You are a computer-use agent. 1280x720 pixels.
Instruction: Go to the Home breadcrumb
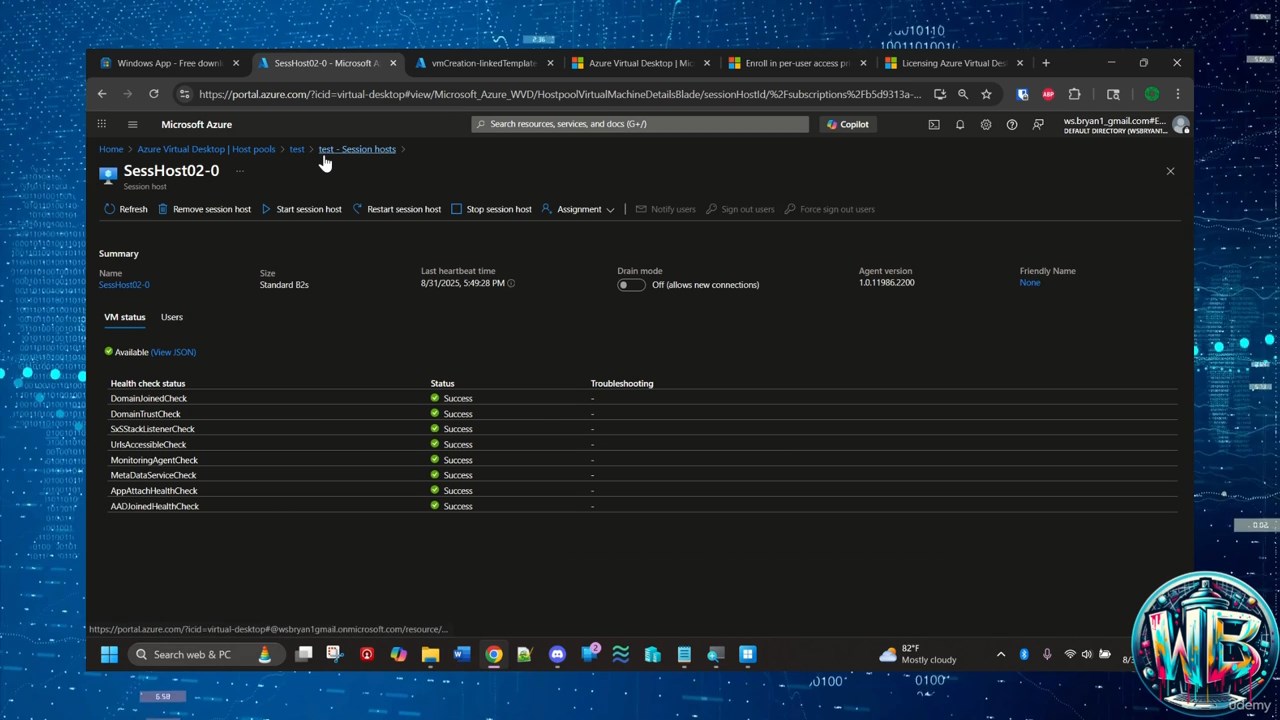[111, 149]
